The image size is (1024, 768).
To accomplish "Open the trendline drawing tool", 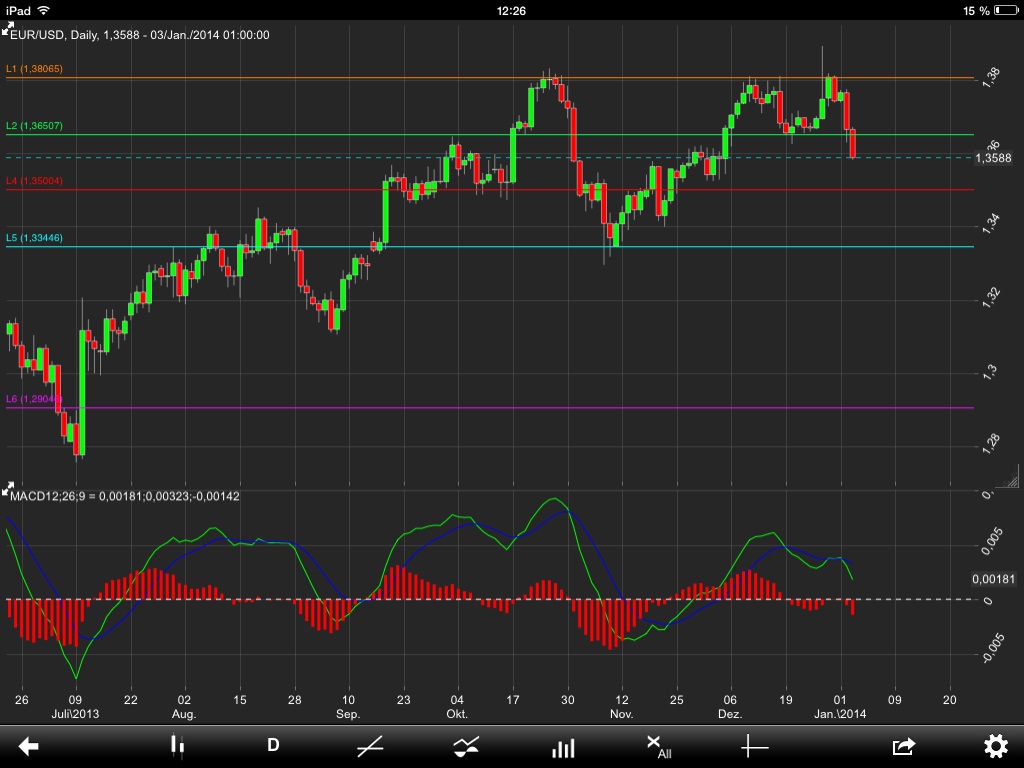I will pyautogui.click(x=369, y=747).
